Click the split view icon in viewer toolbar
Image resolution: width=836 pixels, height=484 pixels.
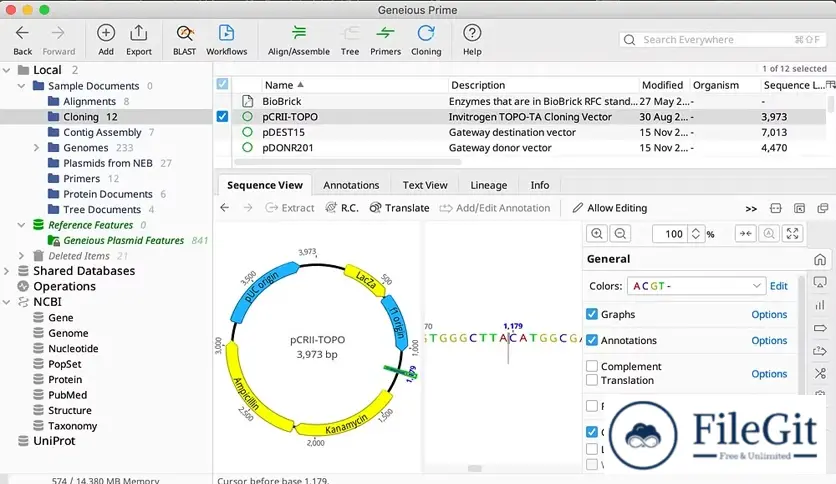point(776,208)
